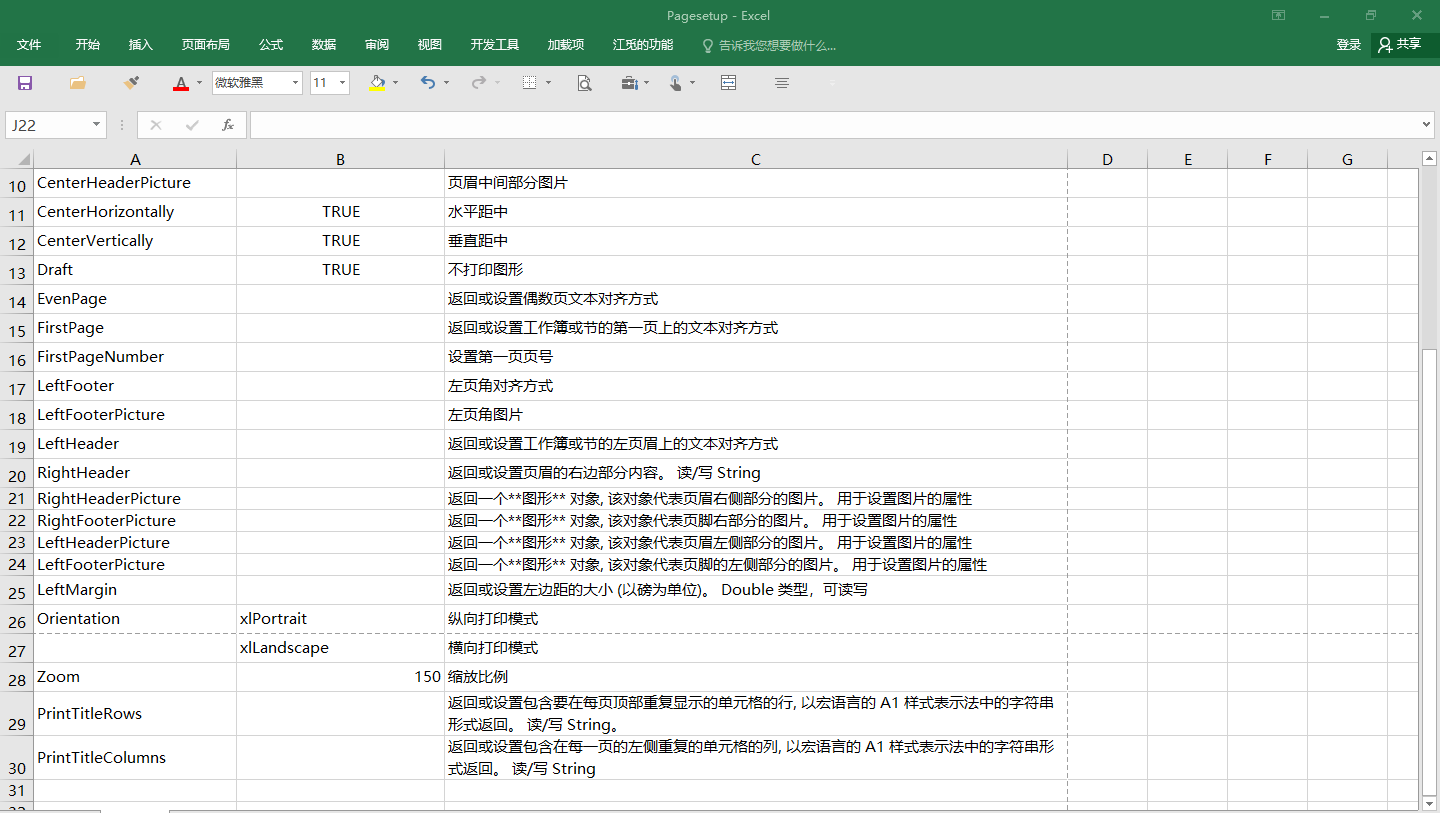Expand the Undo history dropdown
Screen dimensions: 1448x813
pyautogui.click(x=446, y=83)
